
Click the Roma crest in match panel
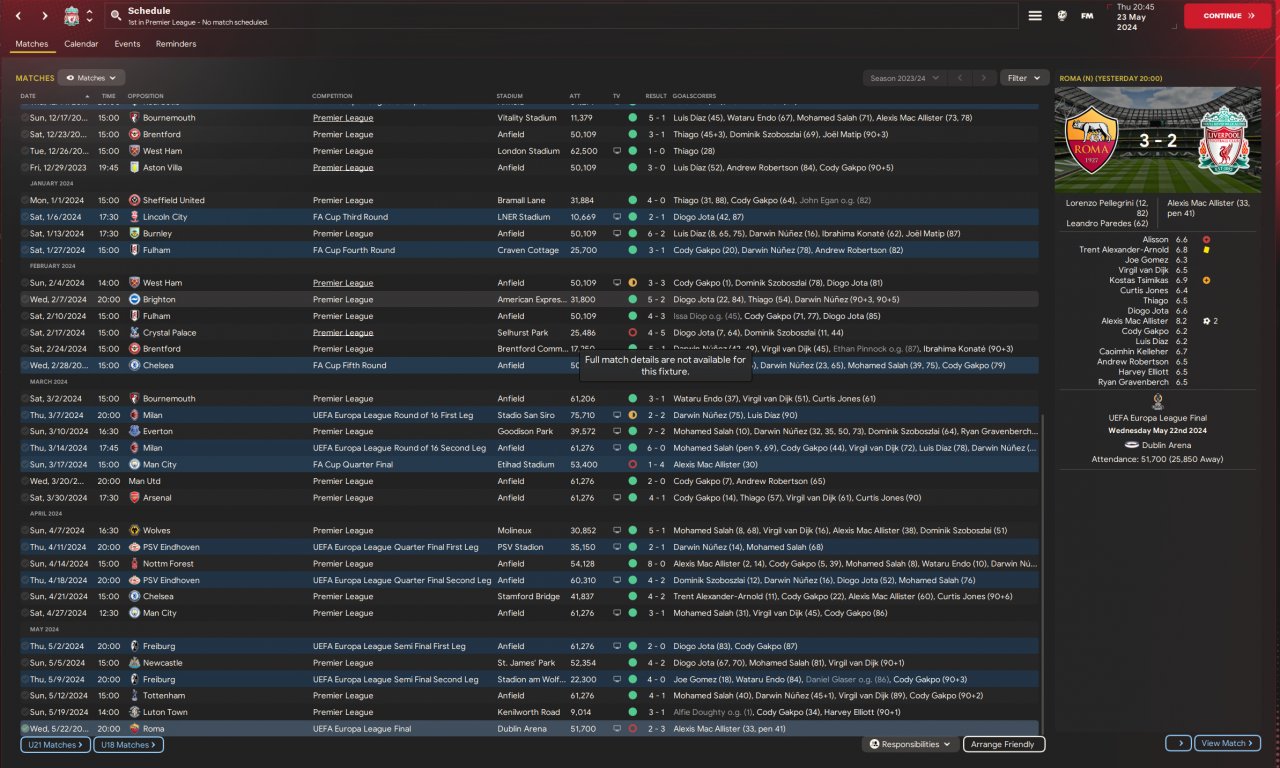pyautogui.click(x=1092, y=140)
